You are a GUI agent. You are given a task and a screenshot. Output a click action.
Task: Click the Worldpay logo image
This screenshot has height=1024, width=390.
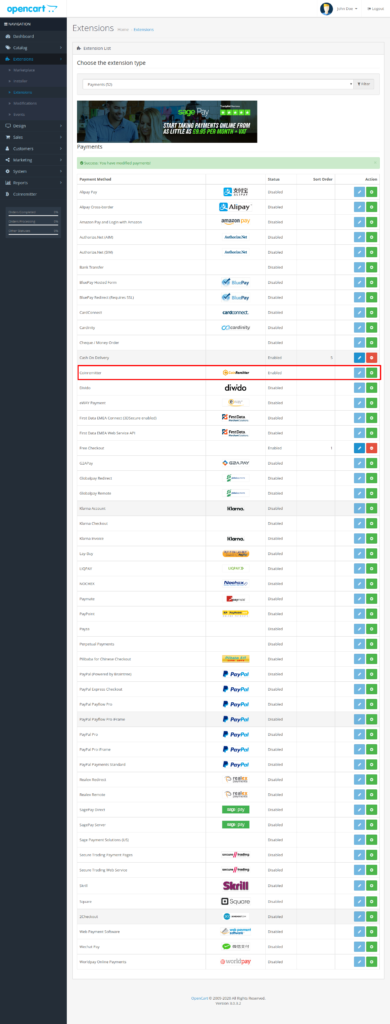tap(235, 961)
